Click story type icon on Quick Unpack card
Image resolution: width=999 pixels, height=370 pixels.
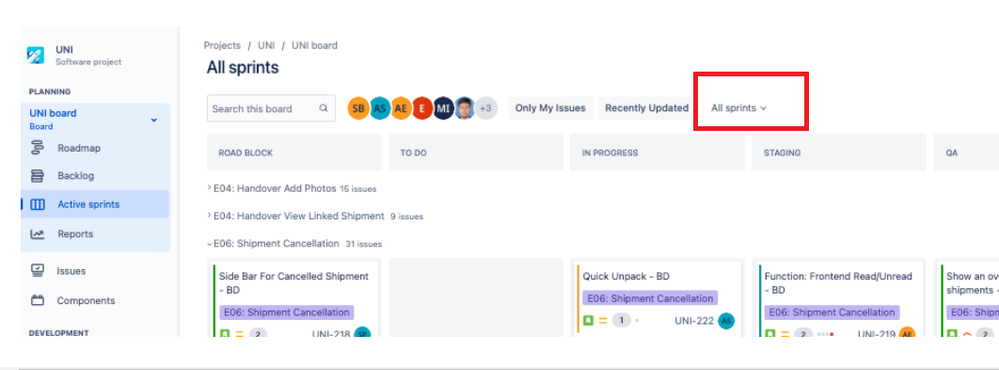coord(587,320)
